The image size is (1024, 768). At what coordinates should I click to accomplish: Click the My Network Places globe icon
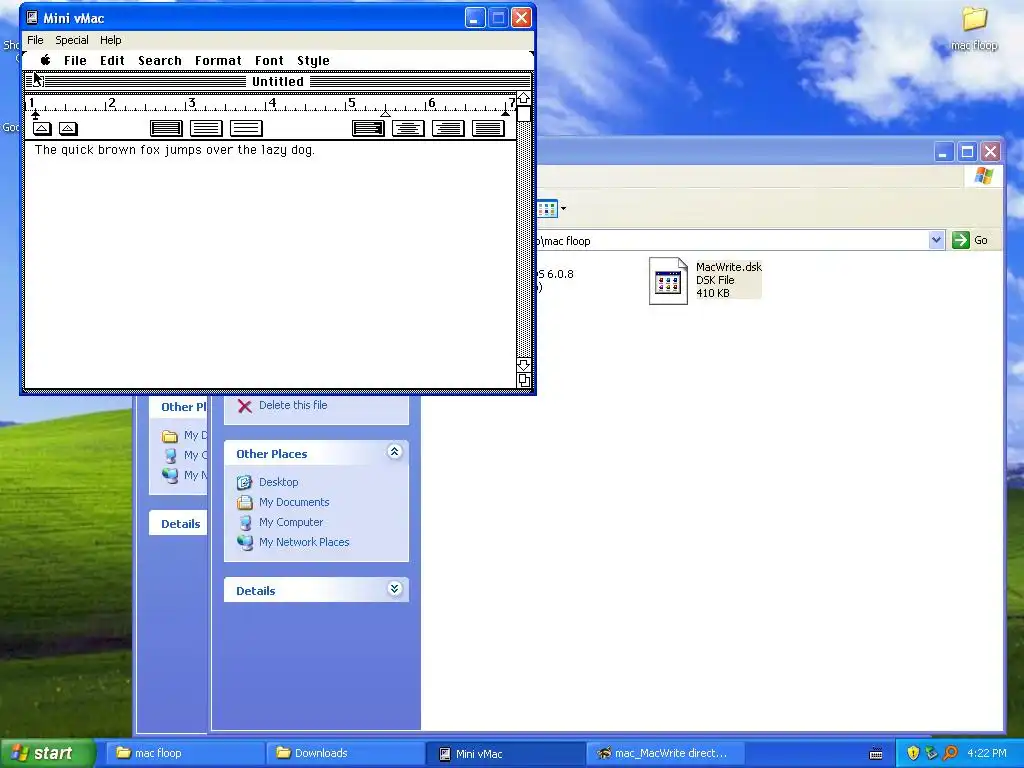pos(245,543)
